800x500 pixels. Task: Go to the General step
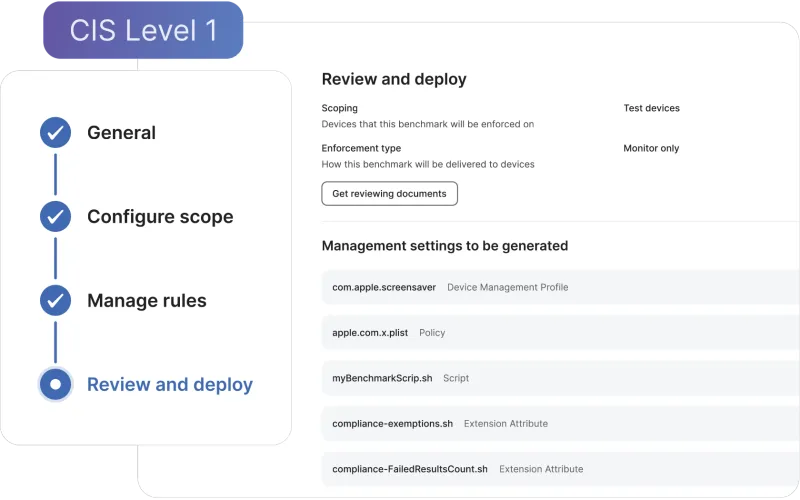tap(121, 133)
